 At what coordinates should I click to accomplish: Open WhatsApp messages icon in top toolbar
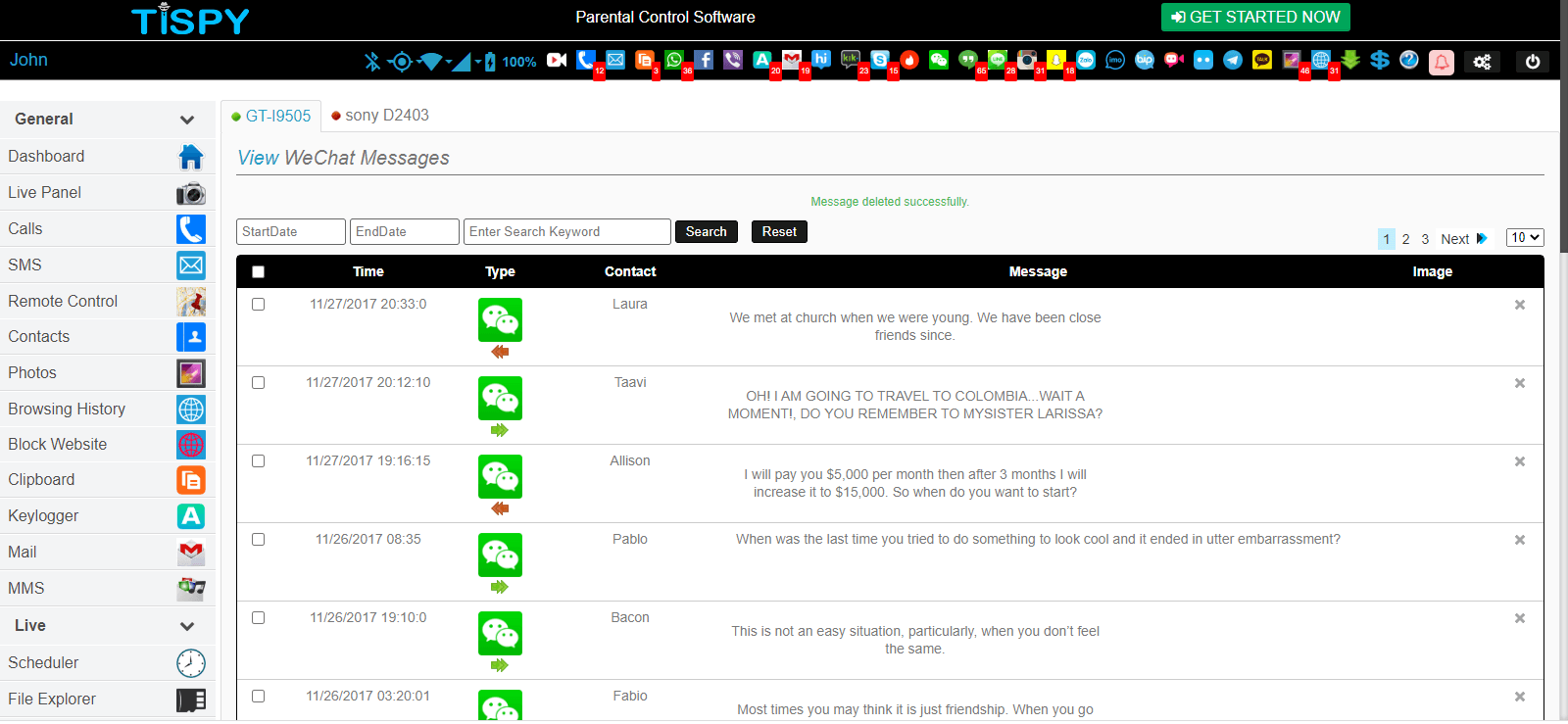(674, 60)
